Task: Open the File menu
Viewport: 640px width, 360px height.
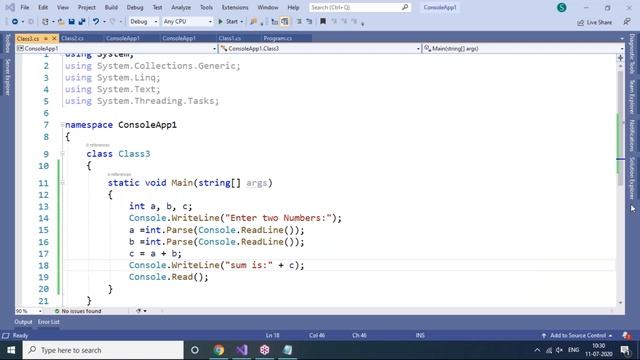Action: [25, 7]
